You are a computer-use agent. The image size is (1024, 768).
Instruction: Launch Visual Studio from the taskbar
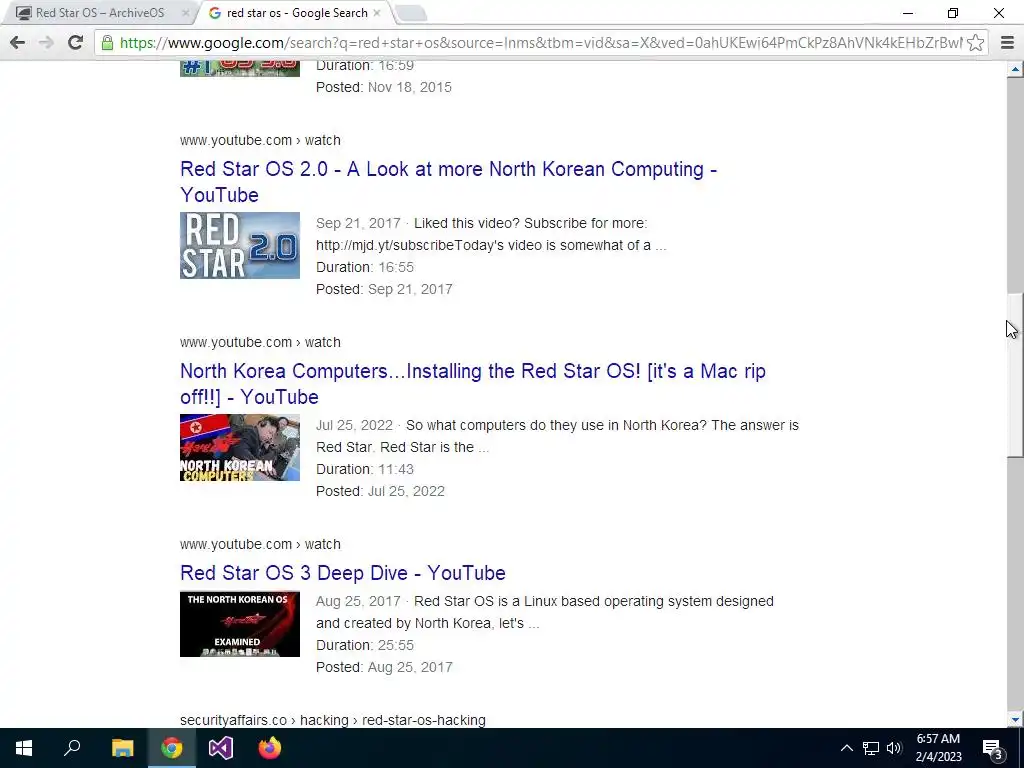click(x=221, y=748)
